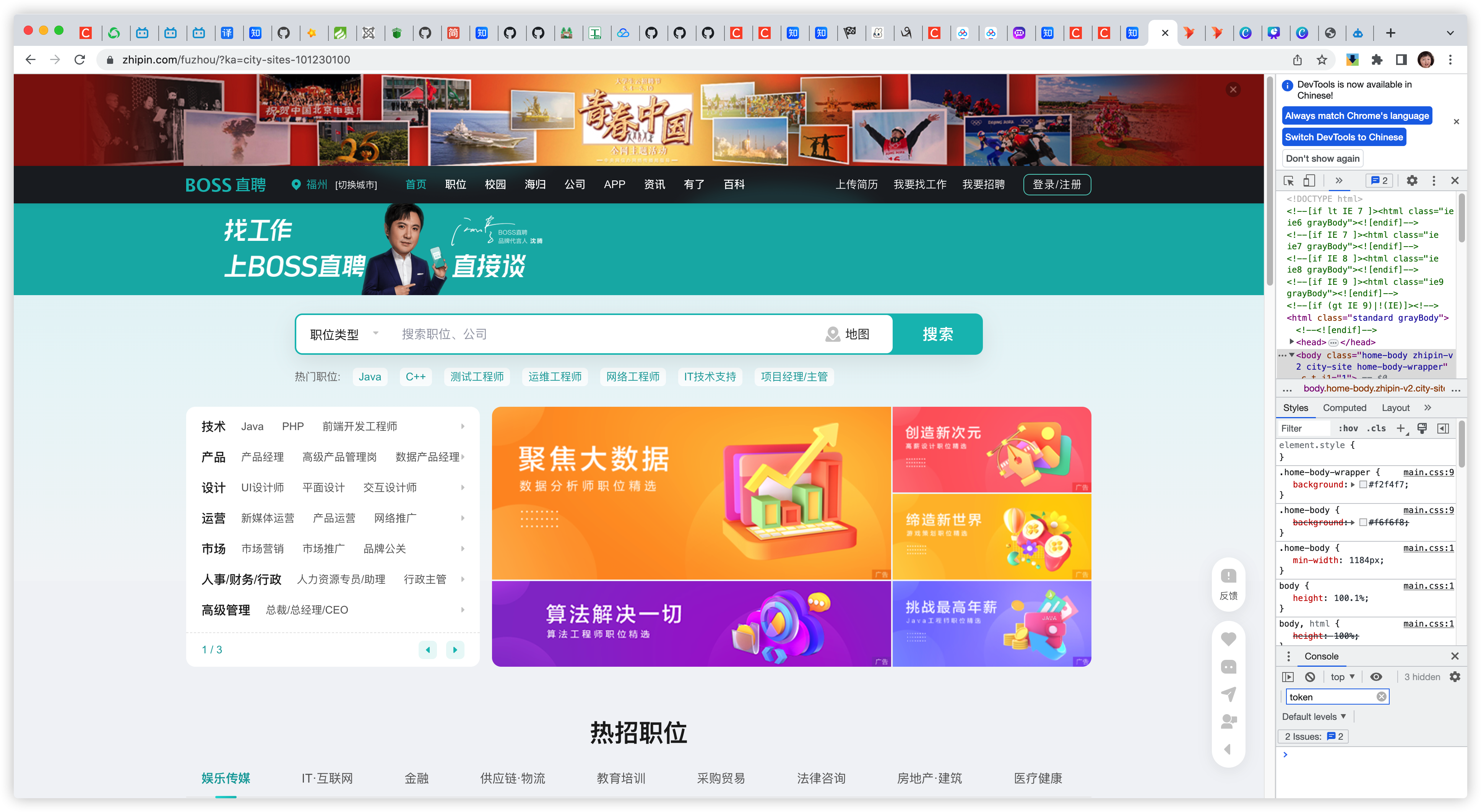Click the #f2f4f7 background color swatch
The height and width of the screenshot is (812, 1481).
coord(1362,485)
